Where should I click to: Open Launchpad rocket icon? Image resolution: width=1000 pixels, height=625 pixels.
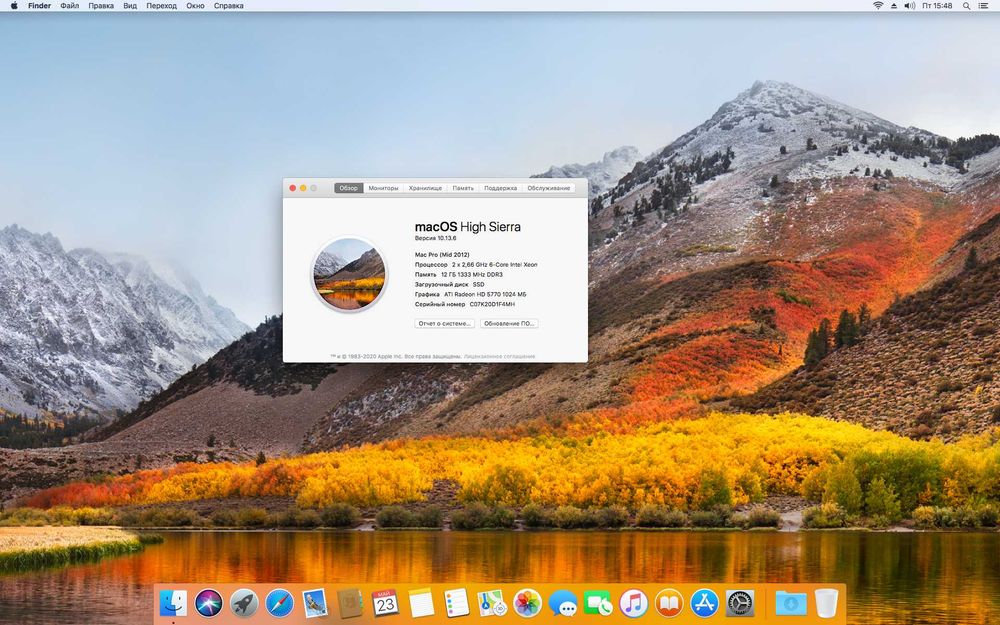(244, 603)
